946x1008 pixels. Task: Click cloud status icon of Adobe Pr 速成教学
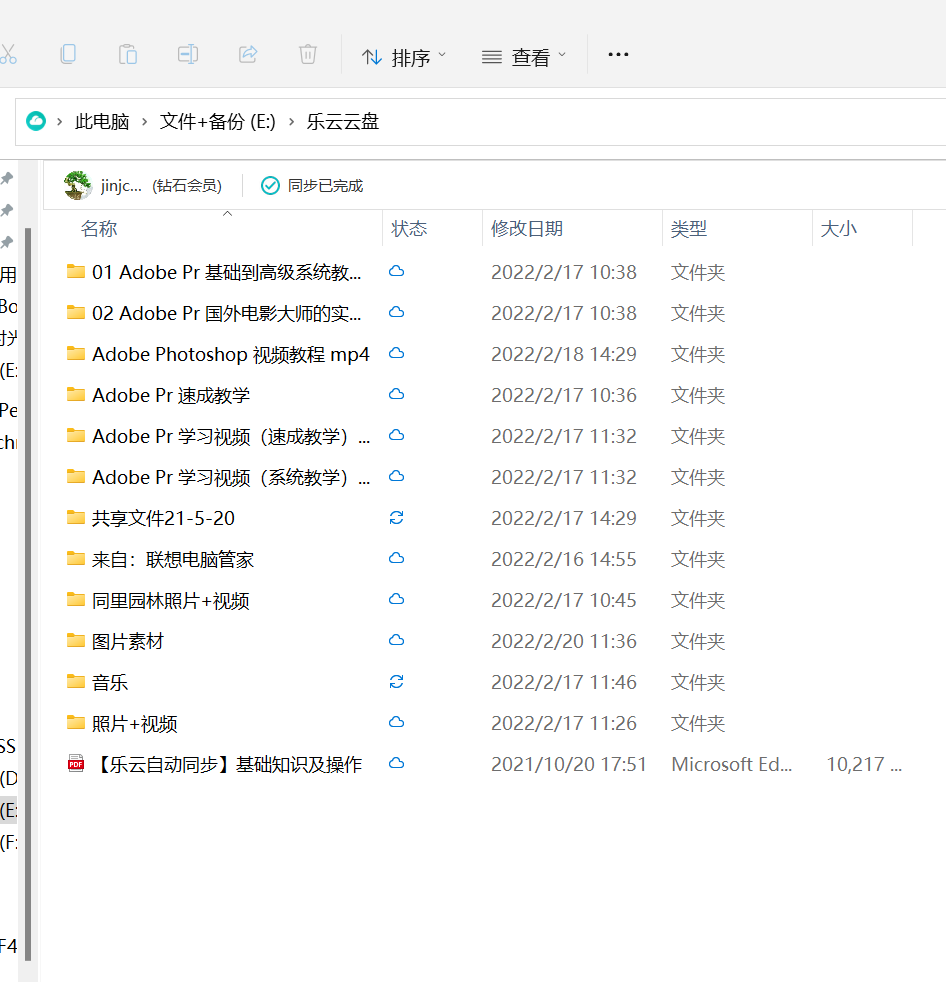coord(397,394)
